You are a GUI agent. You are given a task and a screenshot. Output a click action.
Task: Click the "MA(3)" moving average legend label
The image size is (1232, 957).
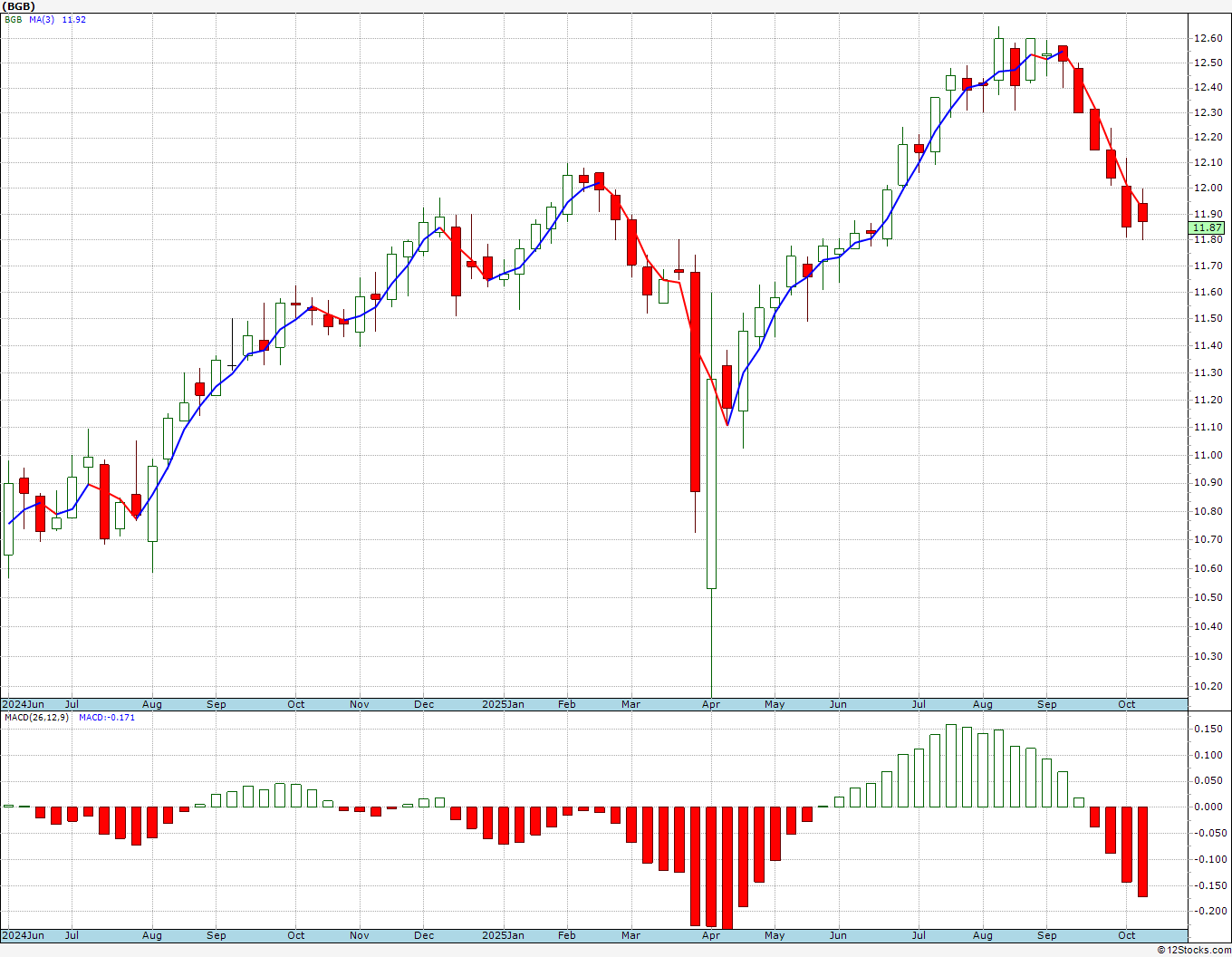(x=42, y=19)
